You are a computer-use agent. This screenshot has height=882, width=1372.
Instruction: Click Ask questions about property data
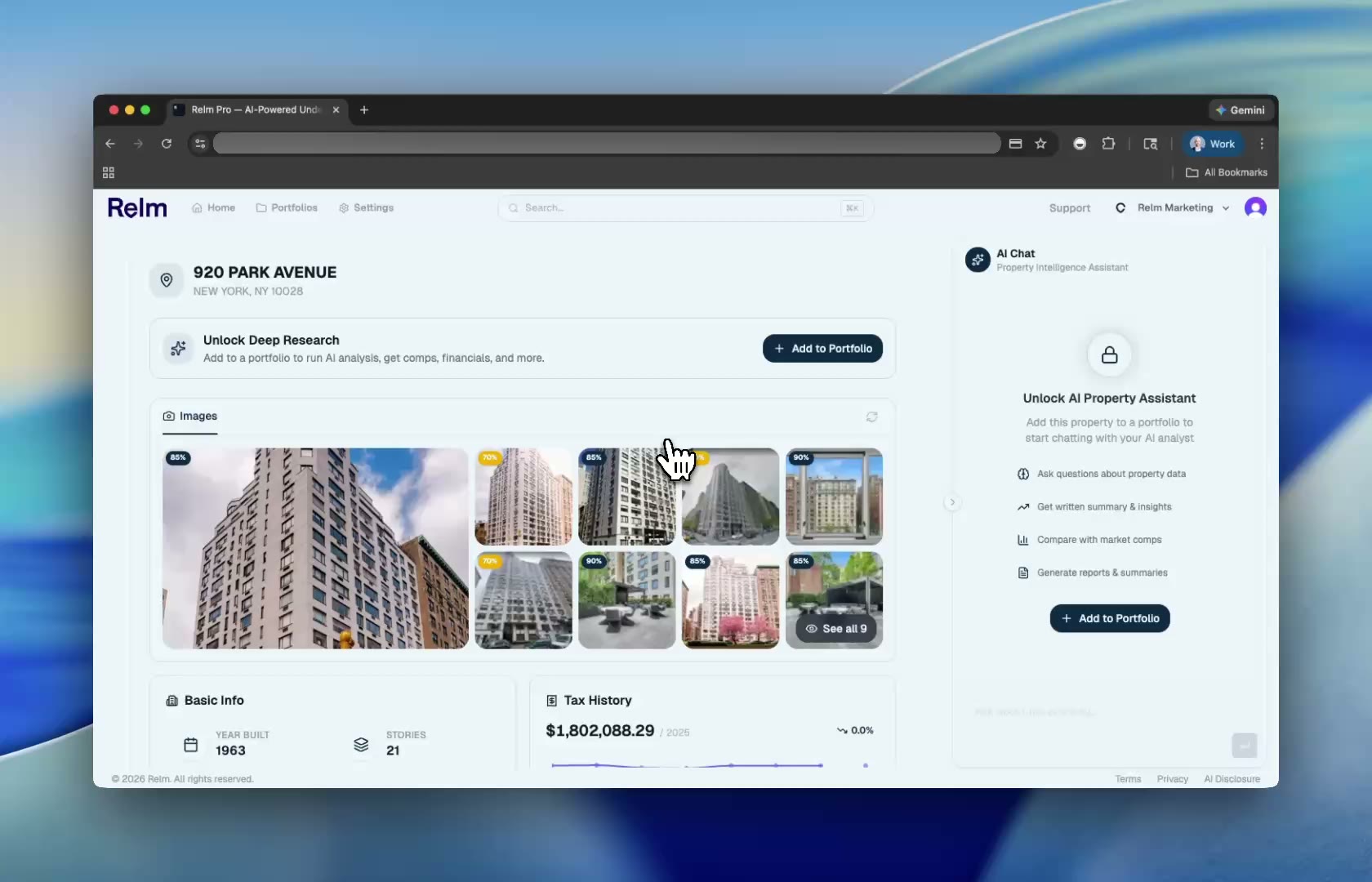(x=1102, y=474)
